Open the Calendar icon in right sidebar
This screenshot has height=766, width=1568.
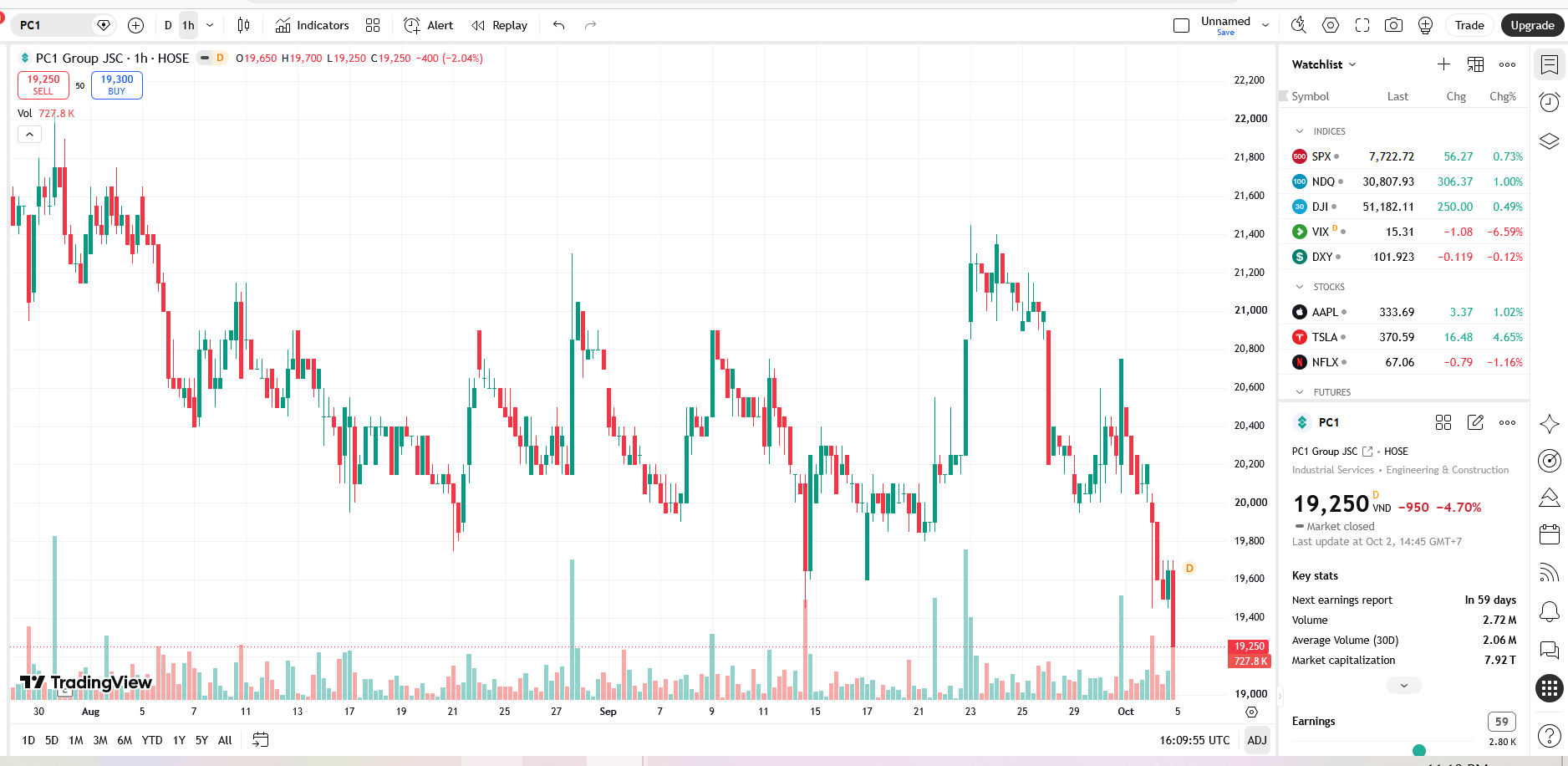(x=1549, y=534)
